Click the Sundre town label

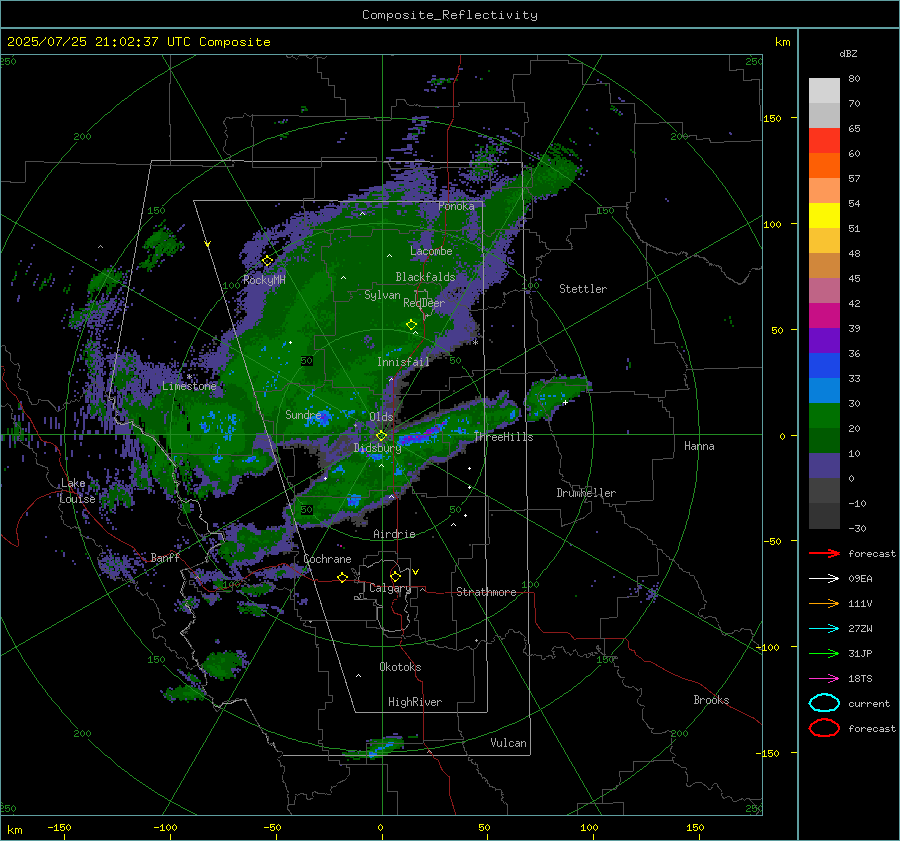pos(303,414)
